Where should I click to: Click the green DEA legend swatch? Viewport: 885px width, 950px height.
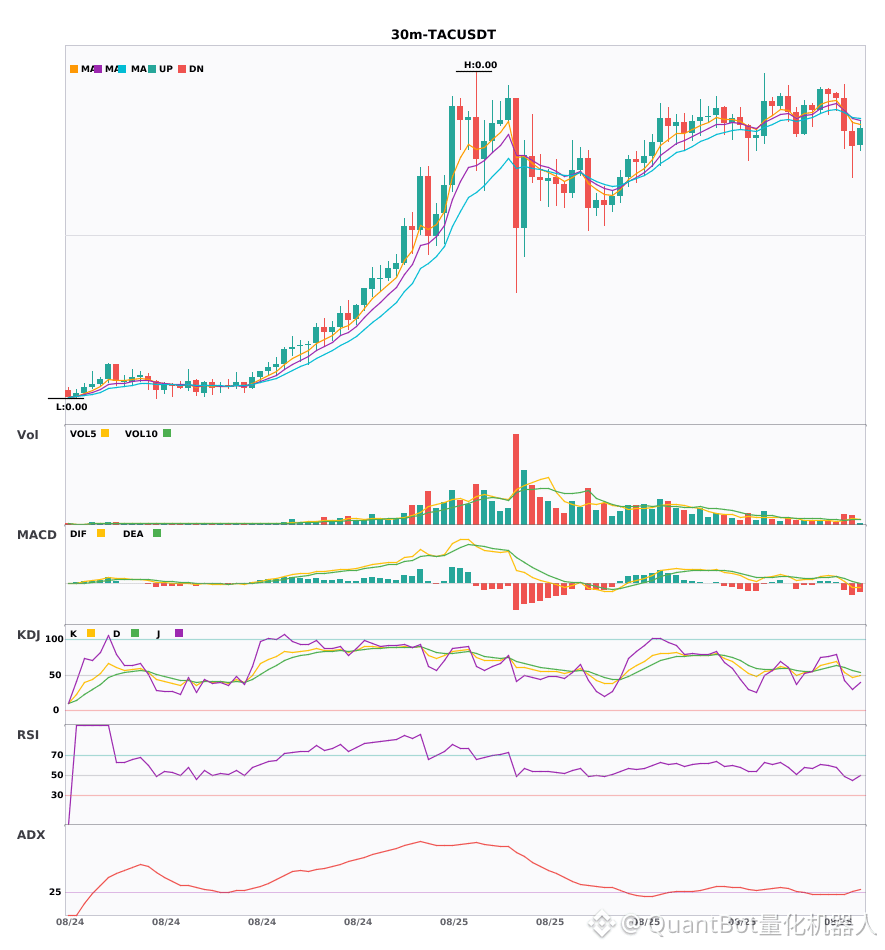click(157, 533)
